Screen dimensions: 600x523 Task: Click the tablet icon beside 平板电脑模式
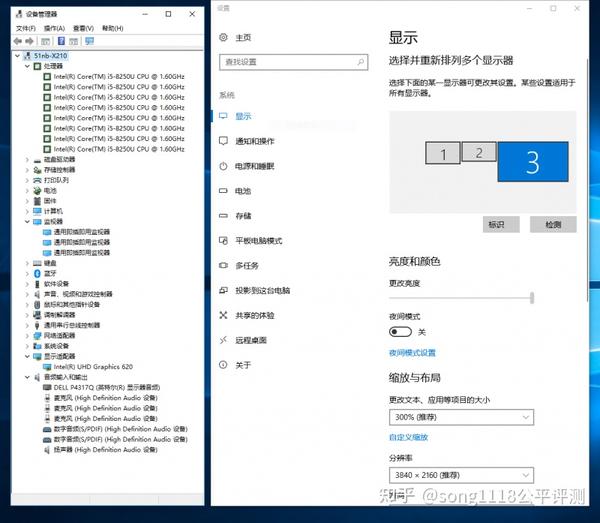223,240
